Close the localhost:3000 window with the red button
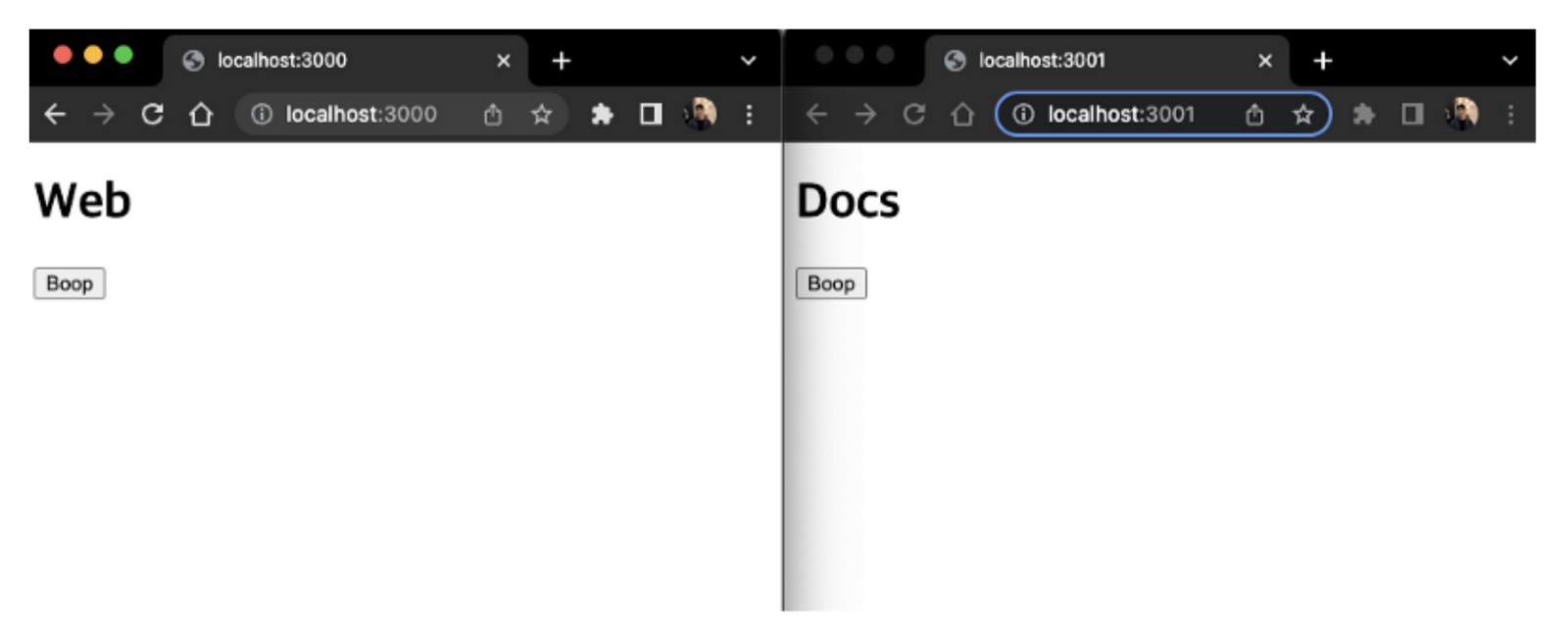This screenshot has height=644, width=1568. (63, 55)
